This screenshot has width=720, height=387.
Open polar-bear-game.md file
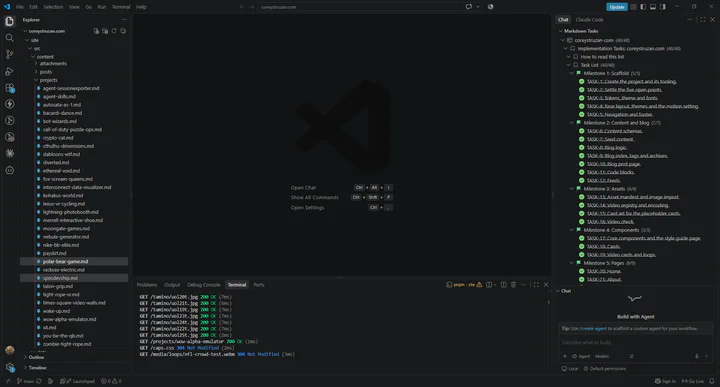(74, 262)
